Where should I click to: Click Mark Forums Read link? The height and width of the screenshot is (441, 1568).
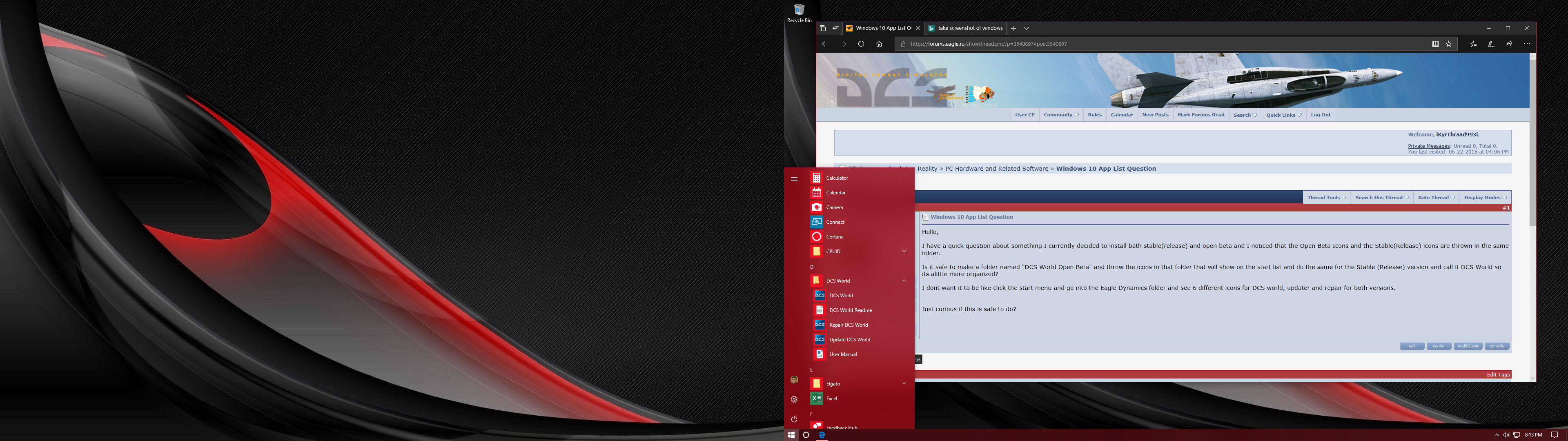click(1201, 114)
